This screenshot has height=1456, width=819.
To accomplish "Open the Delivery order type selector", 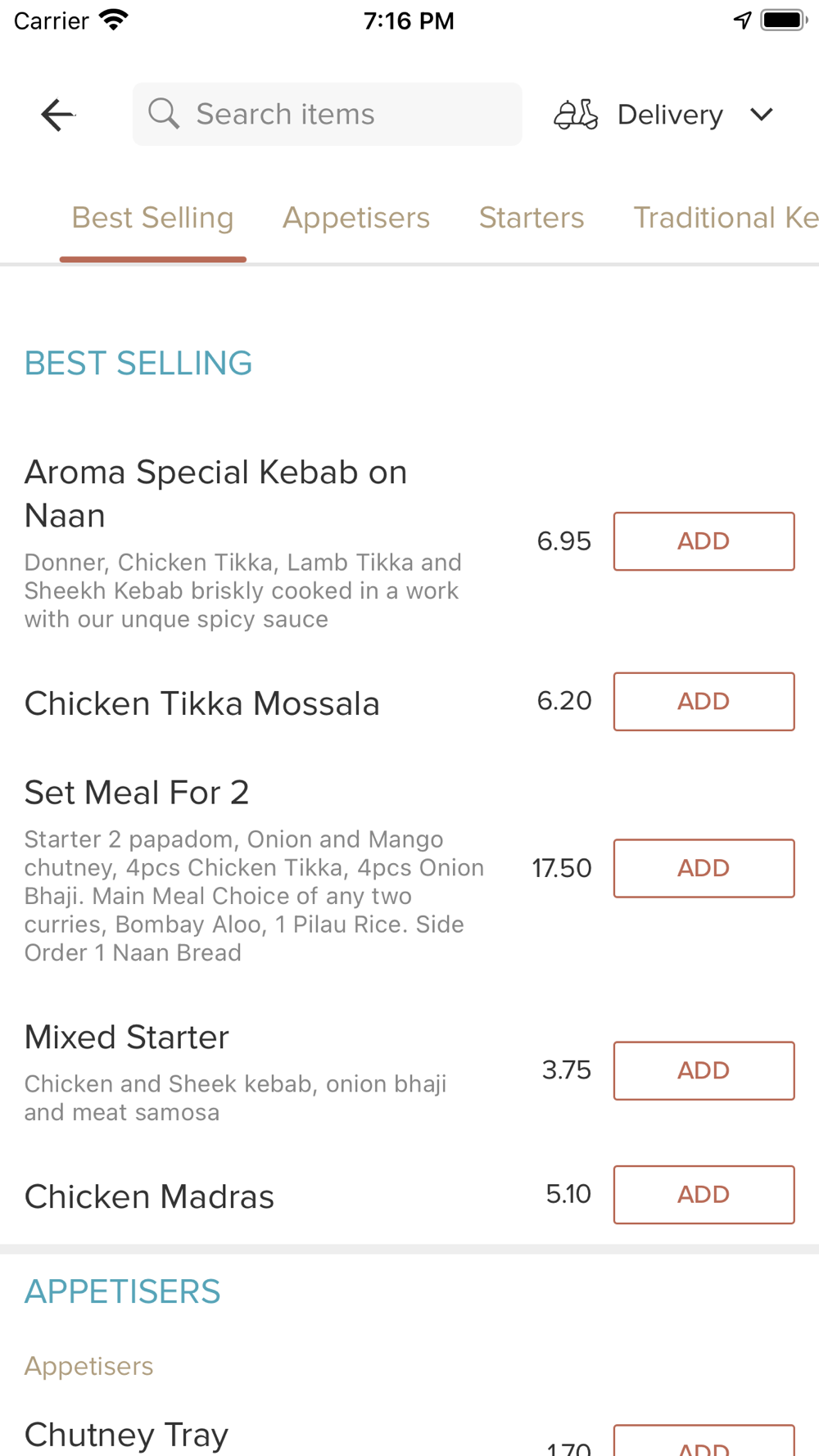I will tap(670, 115).
